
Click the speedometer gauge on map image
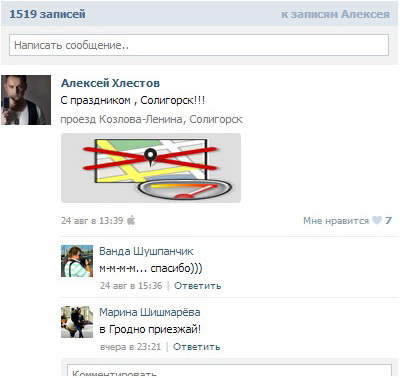click(x=185, y=189)
